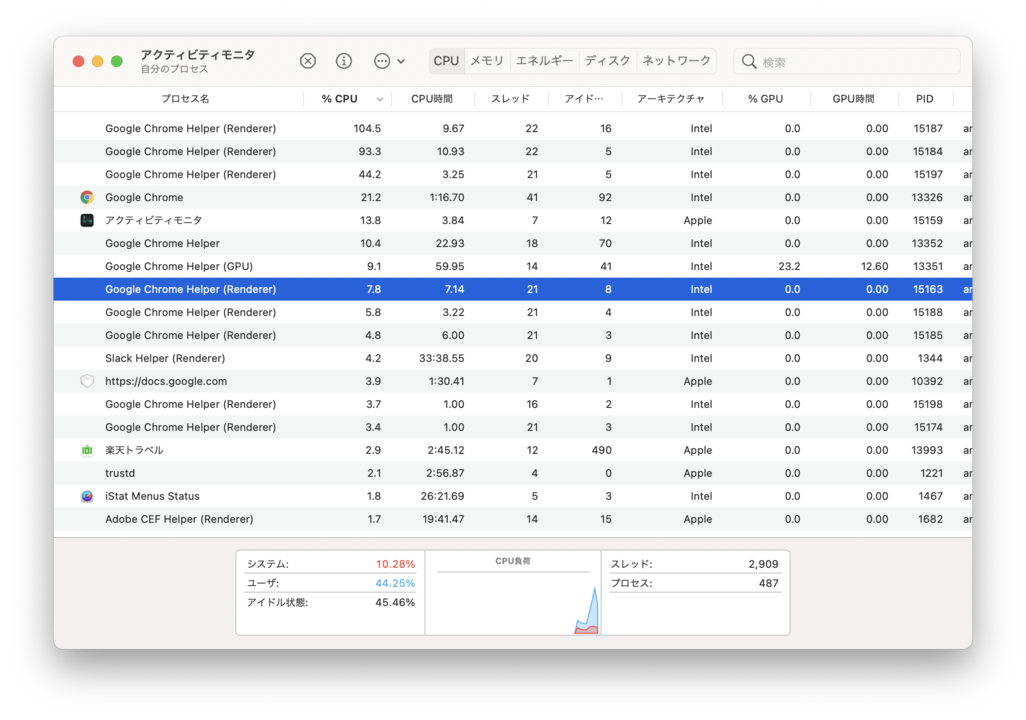
Task: Select the アクティビティモニタ process name
Action: (153, 220)
